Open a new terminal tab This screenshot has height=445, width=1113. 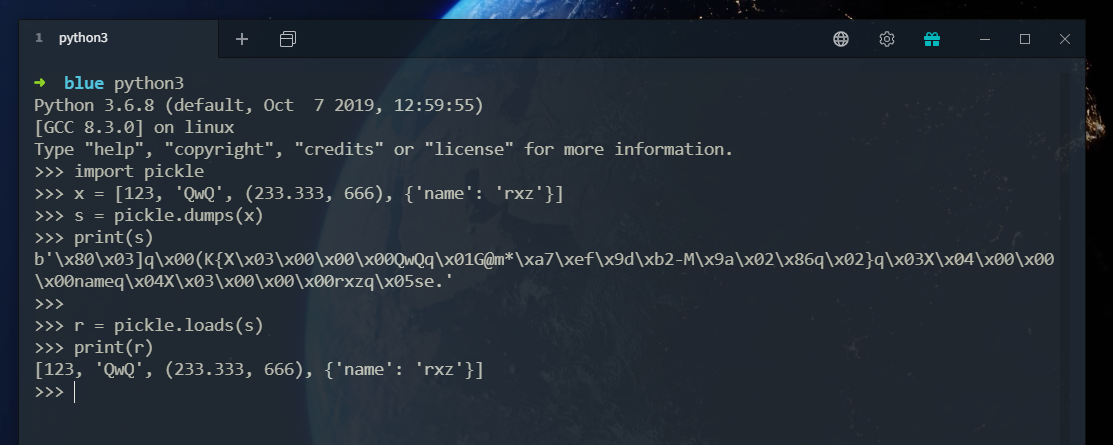click(x=242, y=39)
